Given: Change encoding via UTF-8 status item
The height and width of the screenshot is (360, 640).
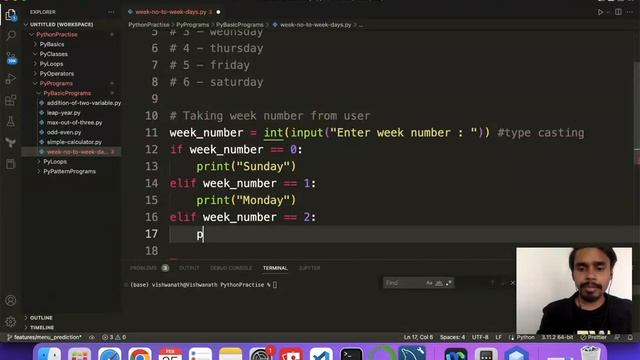Looking at the screenshot, I should [x=480, y=338].
